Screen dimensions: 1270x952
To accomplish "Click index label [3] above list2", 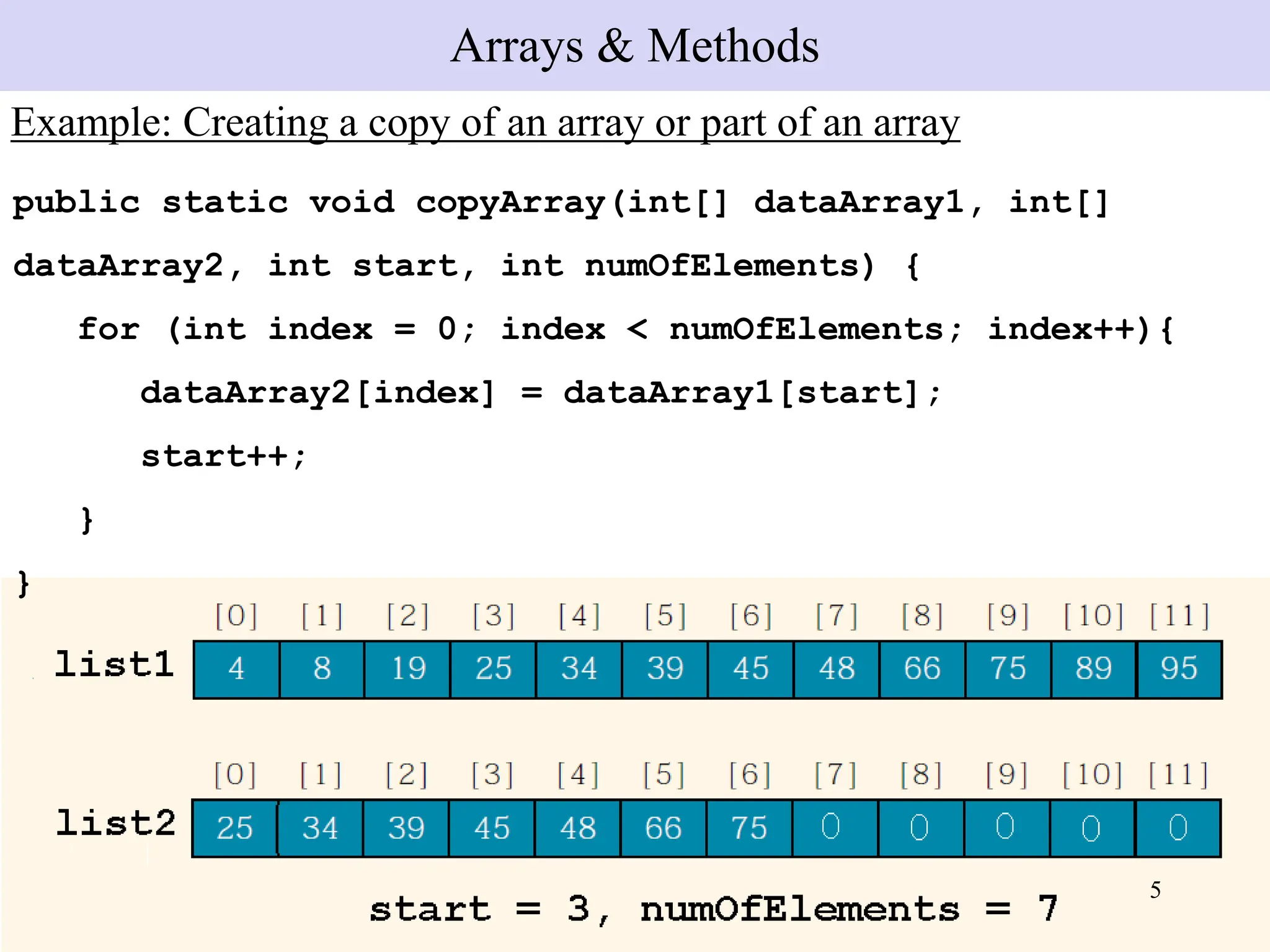I will 492,775.
